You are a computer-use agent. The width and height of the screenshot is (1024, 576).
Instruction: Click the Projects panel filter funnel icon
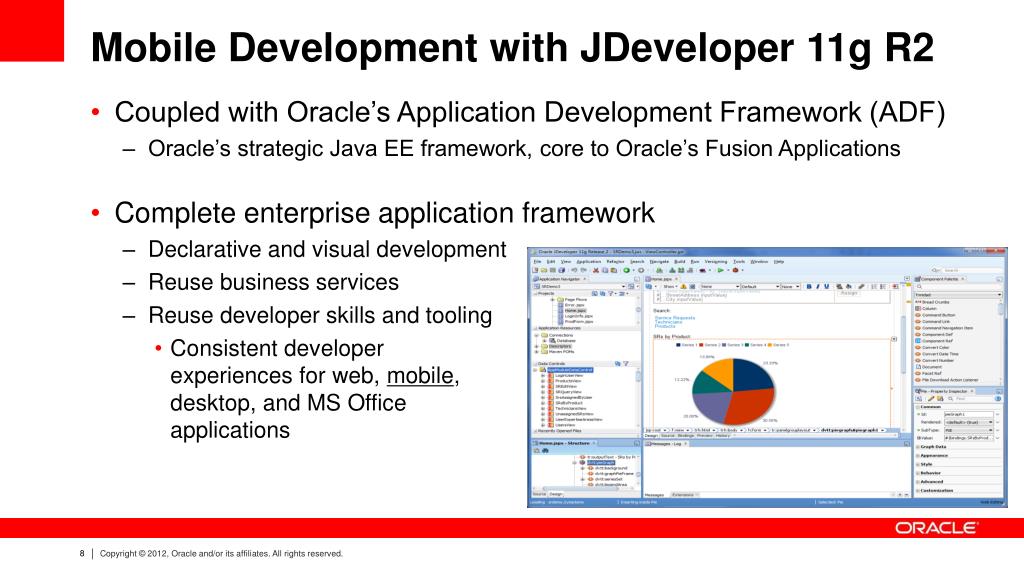611,293
